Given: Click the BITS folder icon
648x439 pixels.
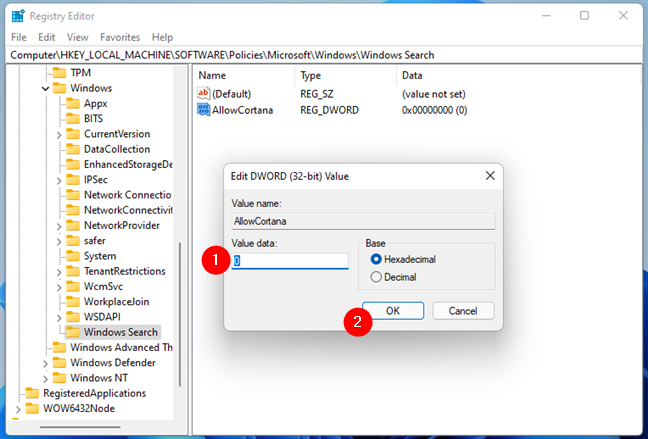Looking at the screenshot, I should click(x=73, y=119).
